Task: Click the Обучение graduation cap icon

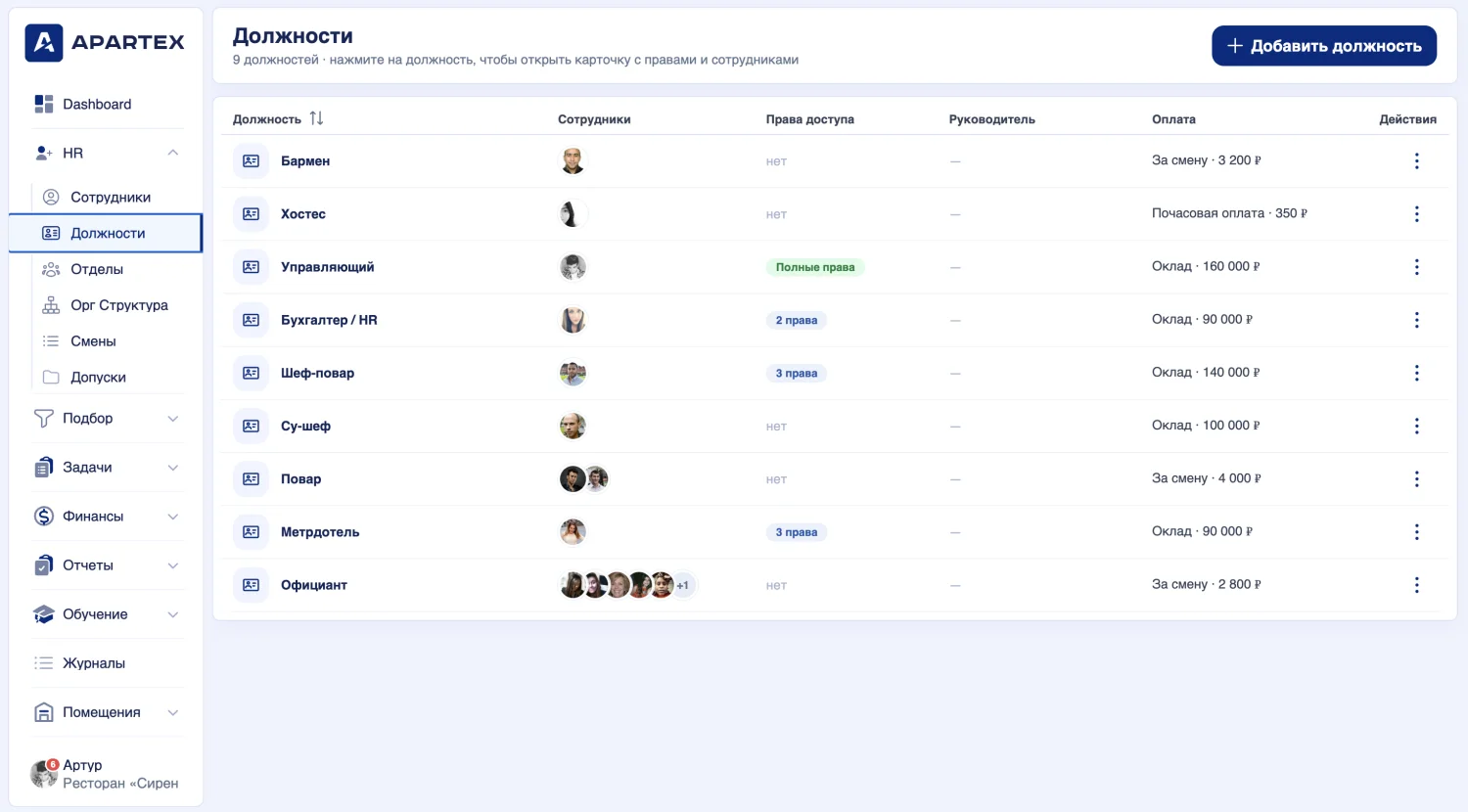Action: 44,613
